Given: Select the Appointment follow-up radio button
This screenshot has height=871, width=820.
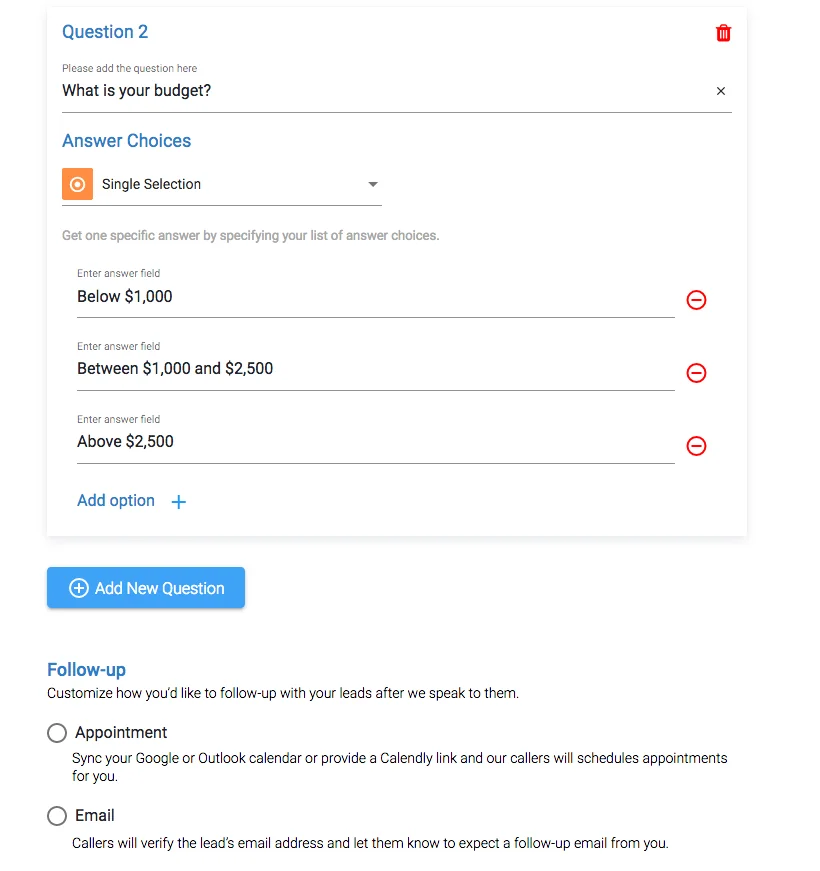Looking at the screenshot, I should click(57, 733).
